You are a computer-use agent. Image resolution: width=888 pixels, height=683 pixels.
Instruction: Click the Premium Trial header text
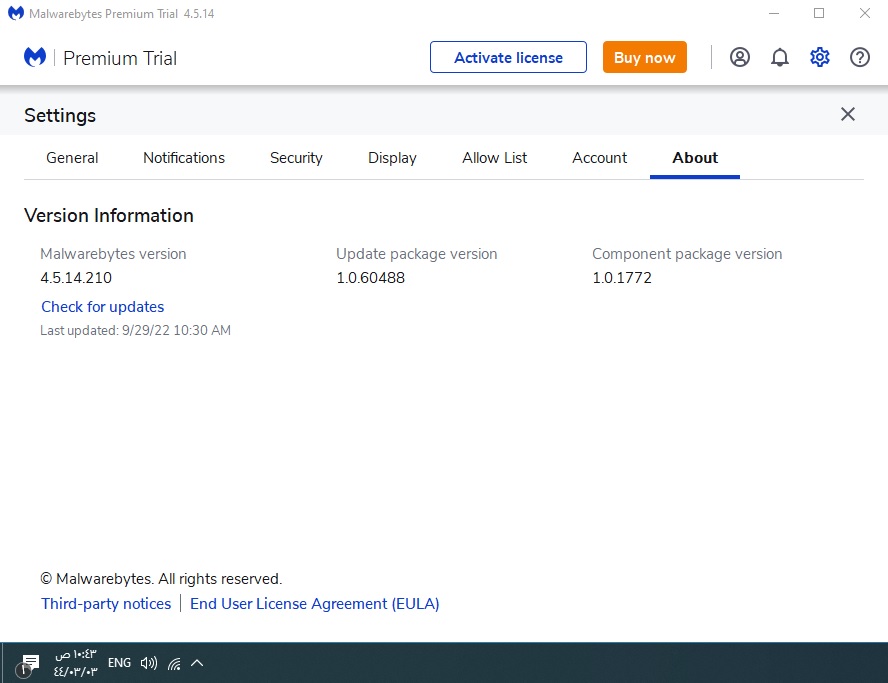point(120,58)
